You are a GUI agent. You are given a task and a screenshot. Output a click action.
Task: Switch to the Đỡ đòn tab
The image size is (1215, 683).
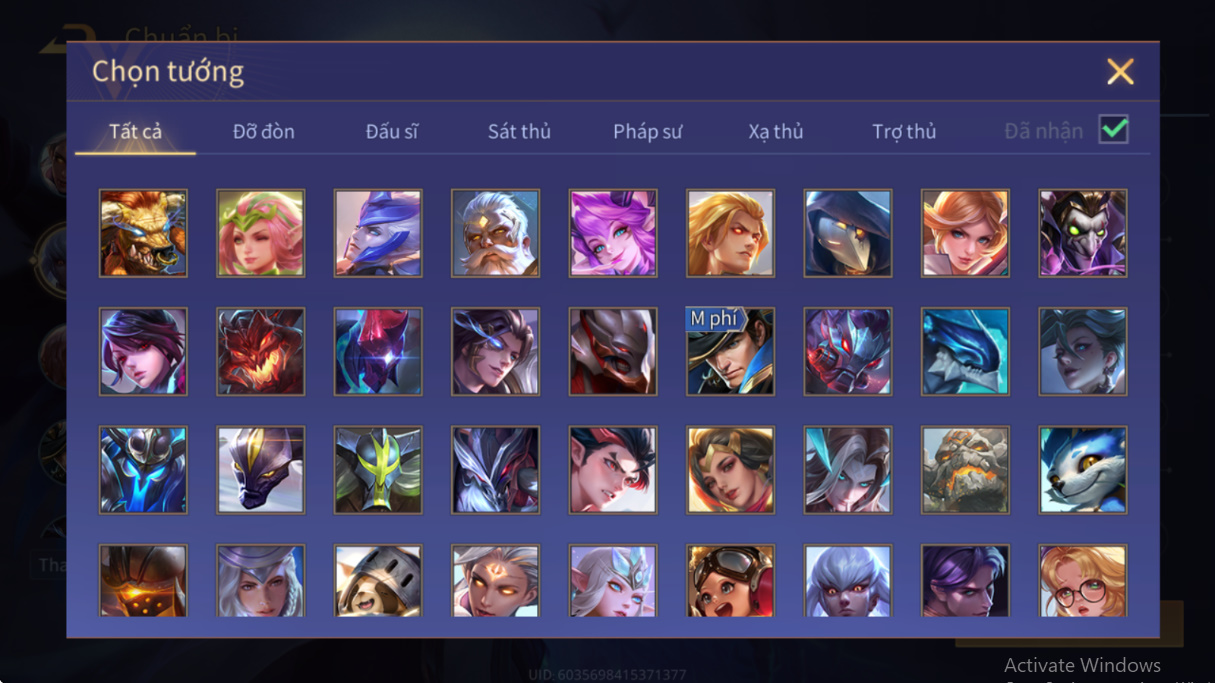[x=264, y=131]
